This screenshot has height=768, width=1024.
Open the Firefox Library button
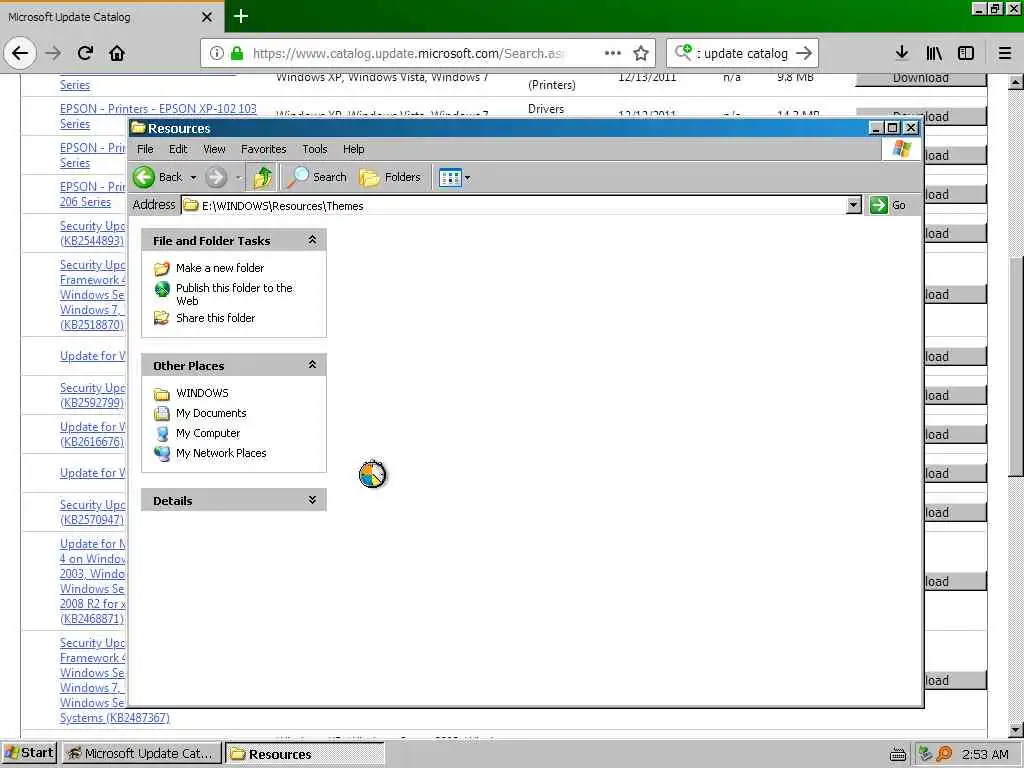pyautogui.click(x=934, y=53)
